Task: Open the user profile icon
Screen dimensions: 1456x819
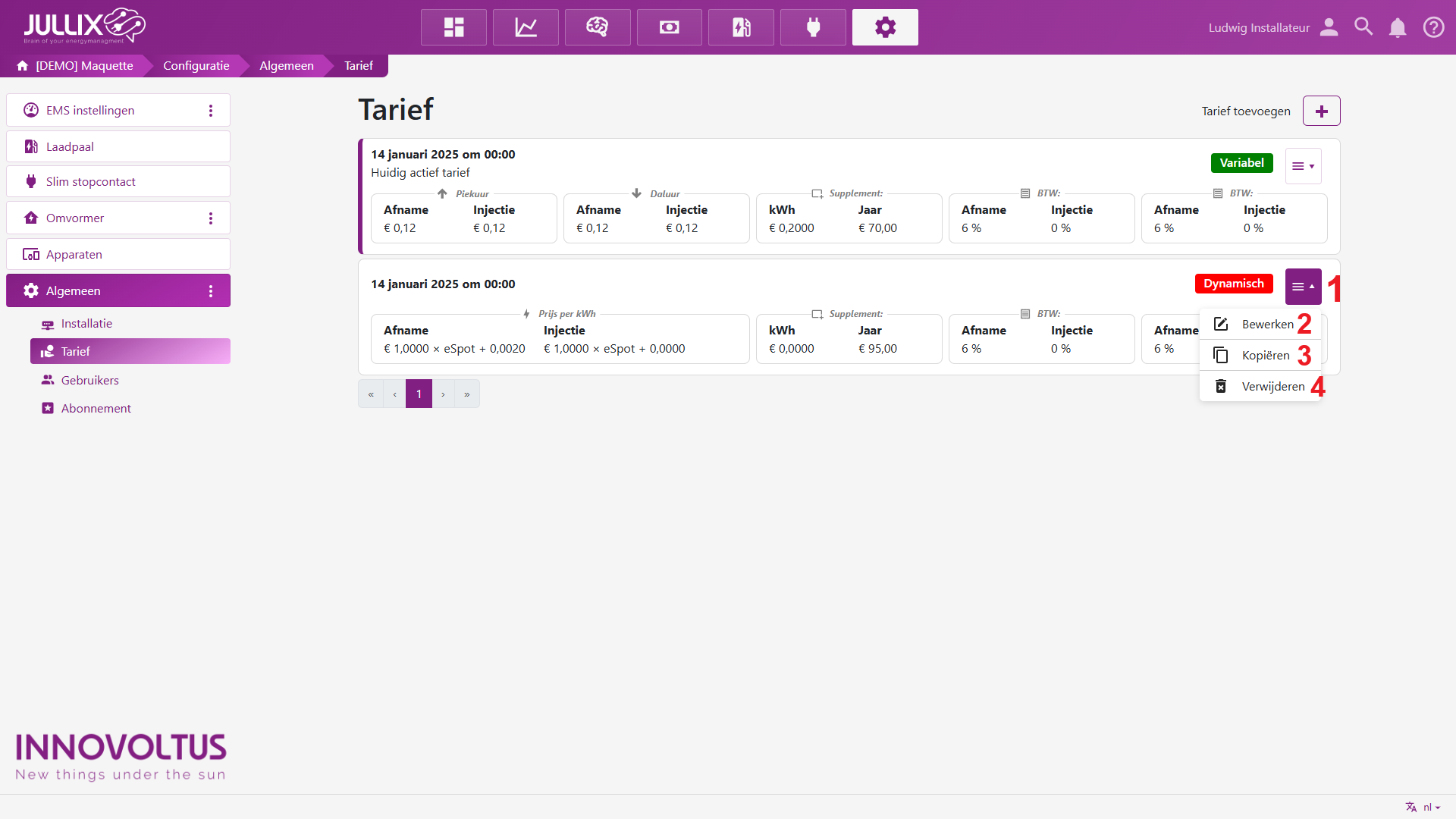Action: pos(1329,27)
